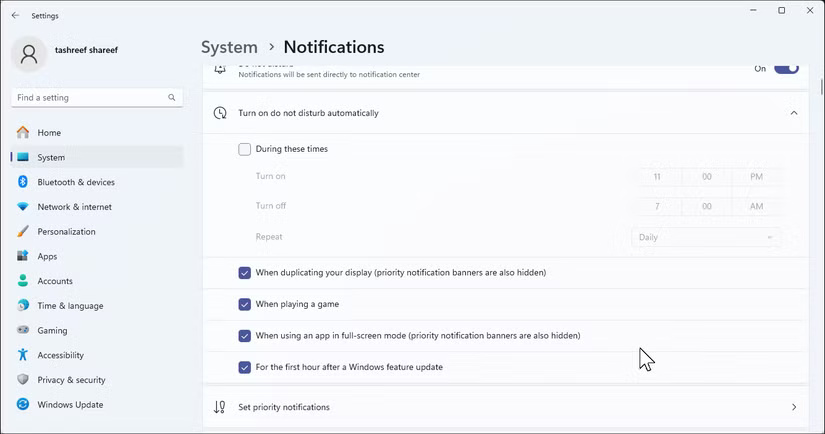825x434 pixels.
Task: Go to Time & language settings
Action: (x=70, y=306)
